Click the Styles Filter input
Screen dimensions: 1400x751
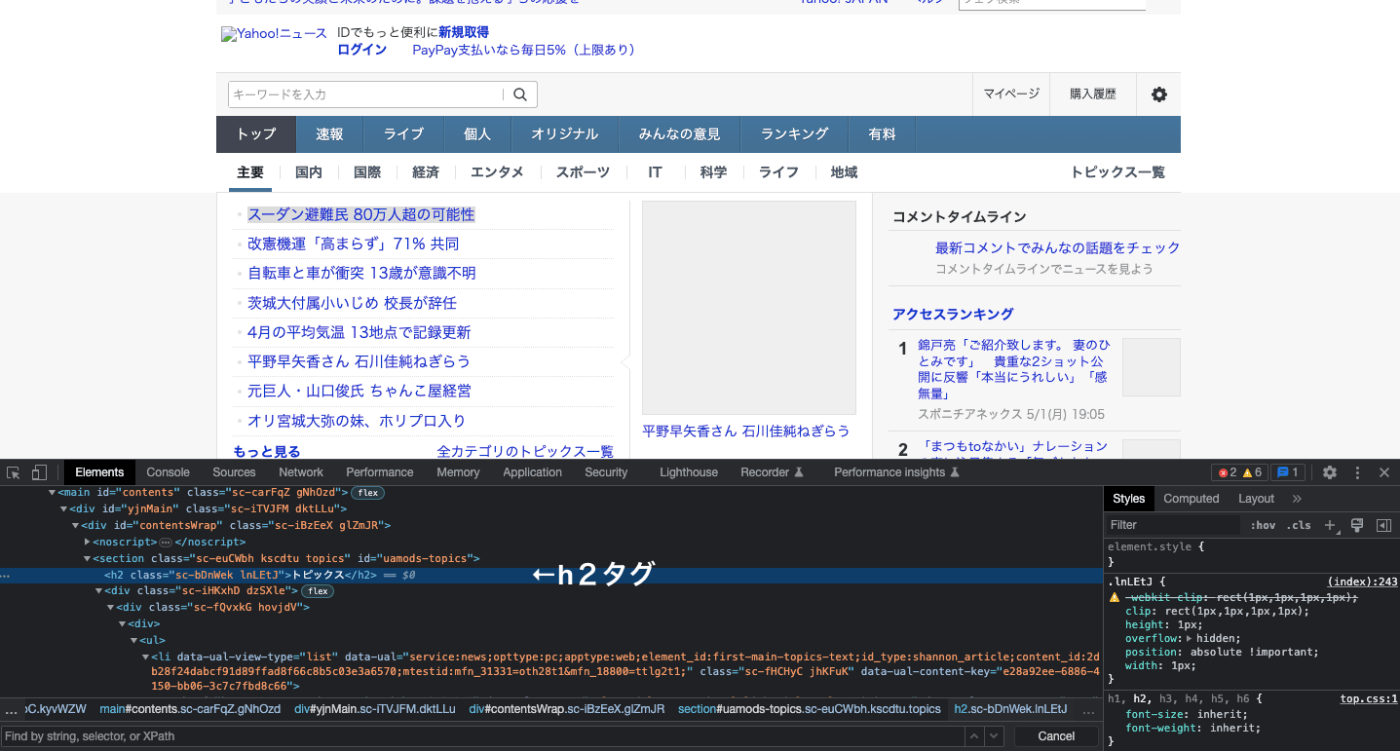tap(1174, 525)
